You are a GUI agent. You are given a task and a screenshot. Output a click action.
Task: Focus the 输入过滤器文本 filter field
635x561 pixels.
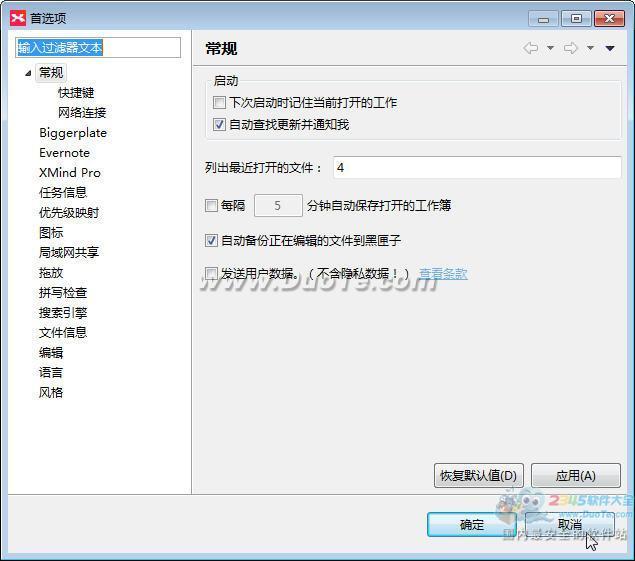(x=98, y=47)
